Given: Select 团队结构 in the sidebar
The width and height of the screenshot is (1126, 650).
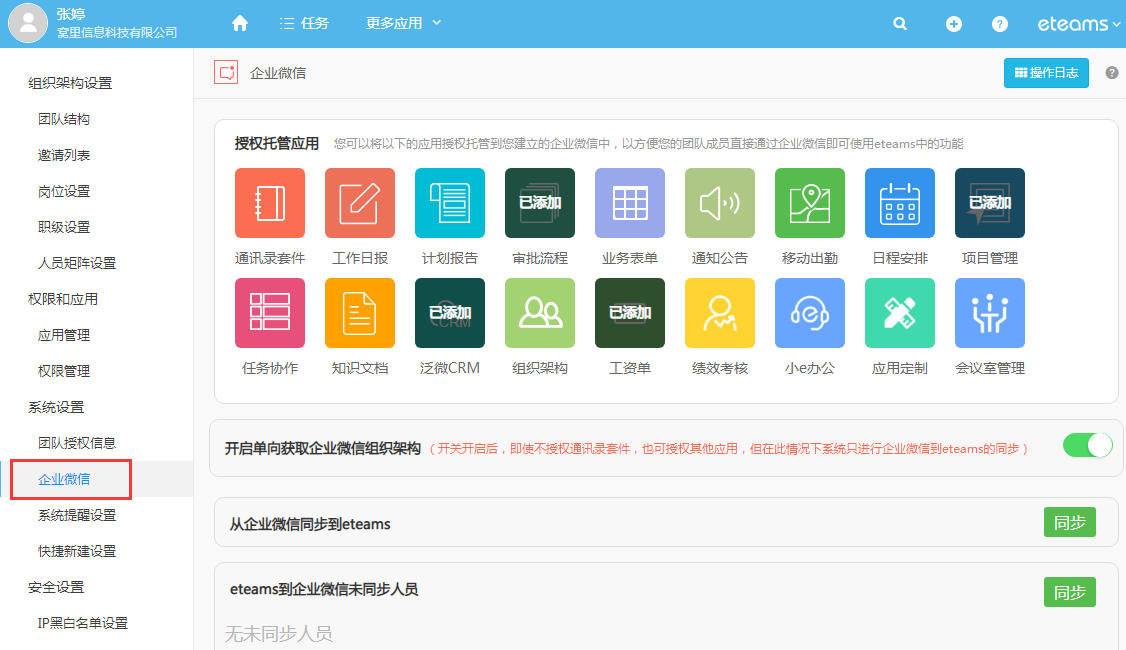Looking at the screenshot, I should [x=64, y=119].
